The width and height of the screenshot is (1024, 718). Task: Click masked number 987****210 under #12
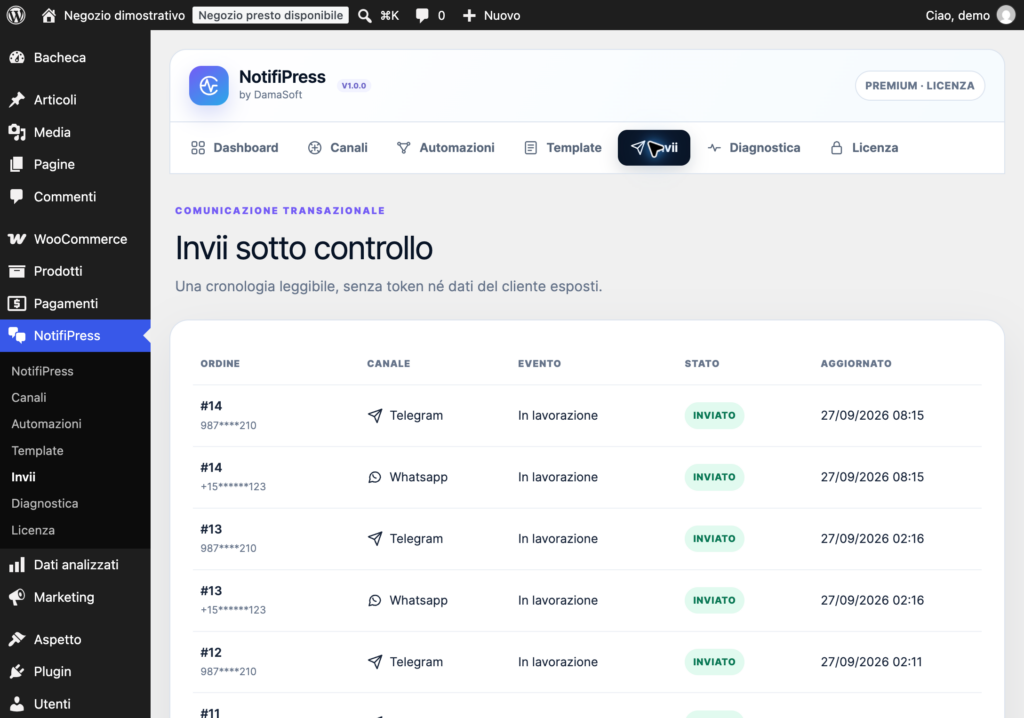tap(229, 671)
